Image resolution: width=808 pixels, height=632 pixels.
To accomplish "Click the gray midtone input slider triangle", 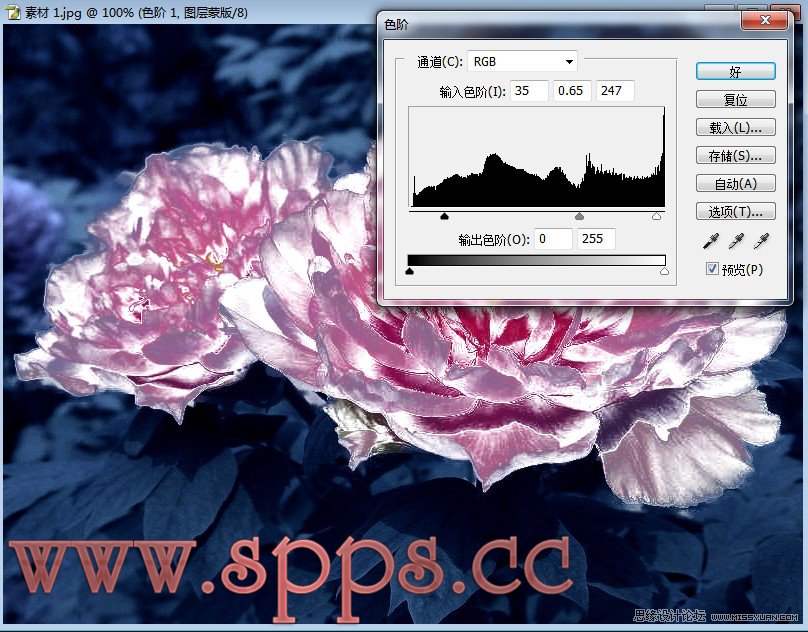I will [x=579, y=216].
